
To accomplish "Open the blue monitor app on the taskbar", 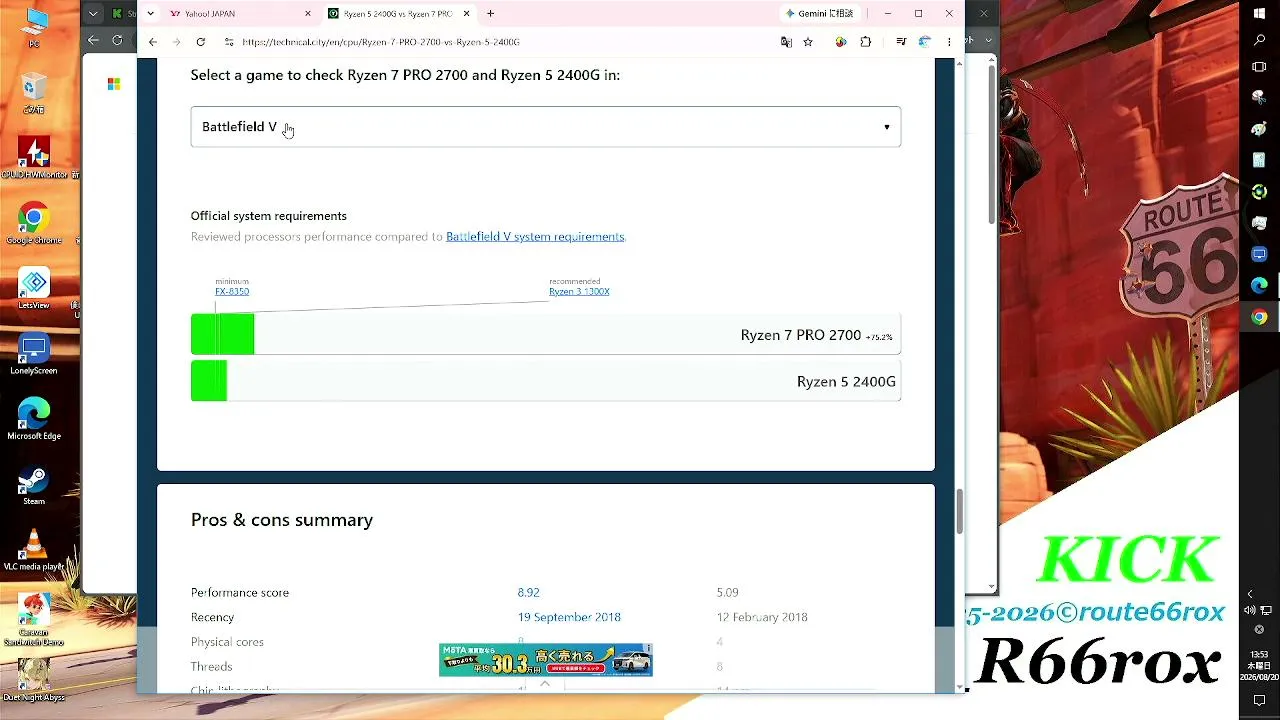I will point(1259,254).
